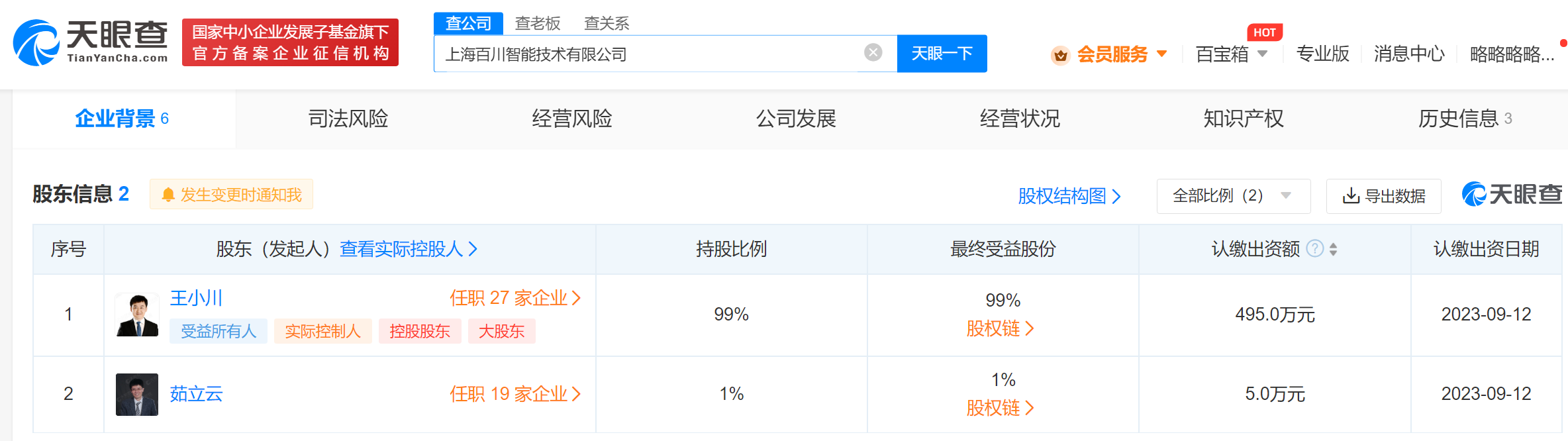Click the 发生变更时通知我 button
This screenshot has height=441, width=1568.
(231, 195)
